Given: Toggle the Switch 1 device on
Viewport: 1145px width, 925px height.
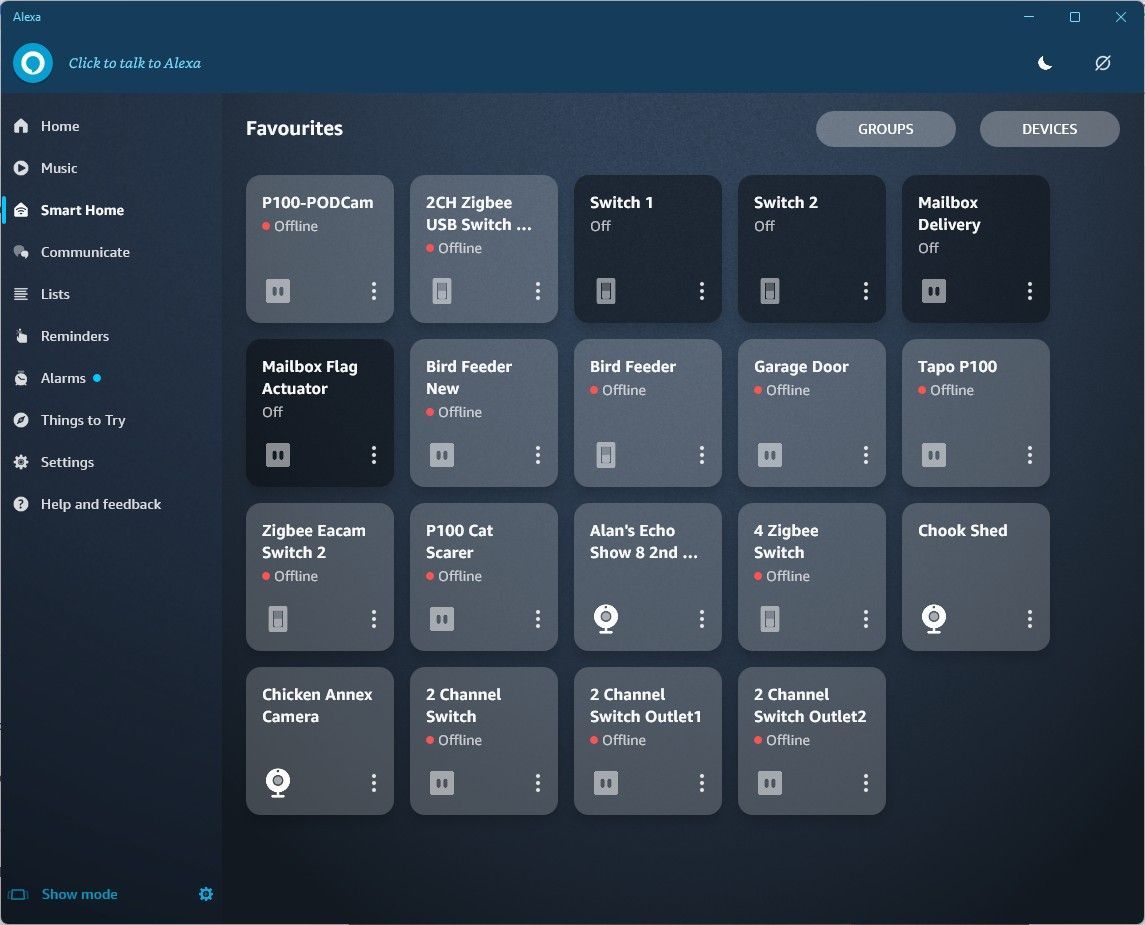Looking at the screenshot, I should (605, 291).
